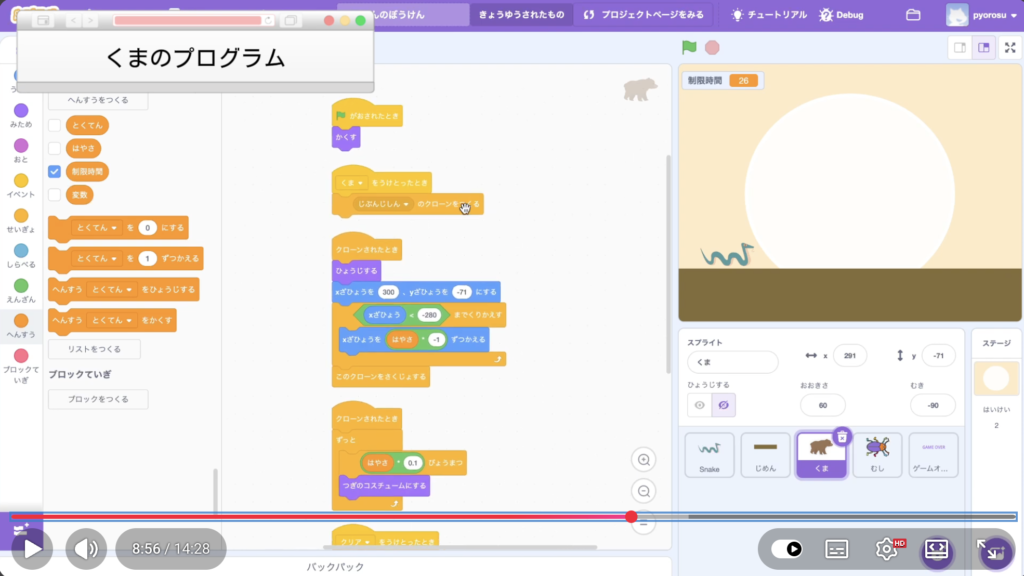The width and height of the screenshot is (1024, 576).
Task: Delete the くま sprite with trash icon
Action: (842, 436)
